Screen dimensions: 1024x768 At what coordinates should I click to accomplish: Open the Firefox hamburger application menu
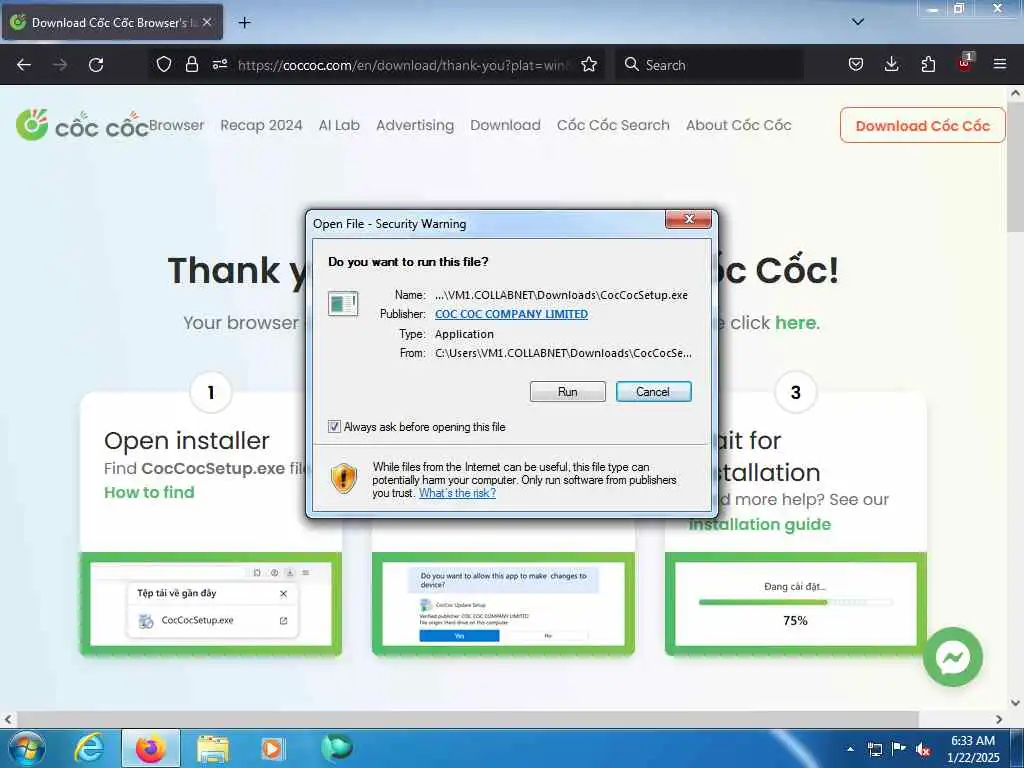click(1000, 64)
